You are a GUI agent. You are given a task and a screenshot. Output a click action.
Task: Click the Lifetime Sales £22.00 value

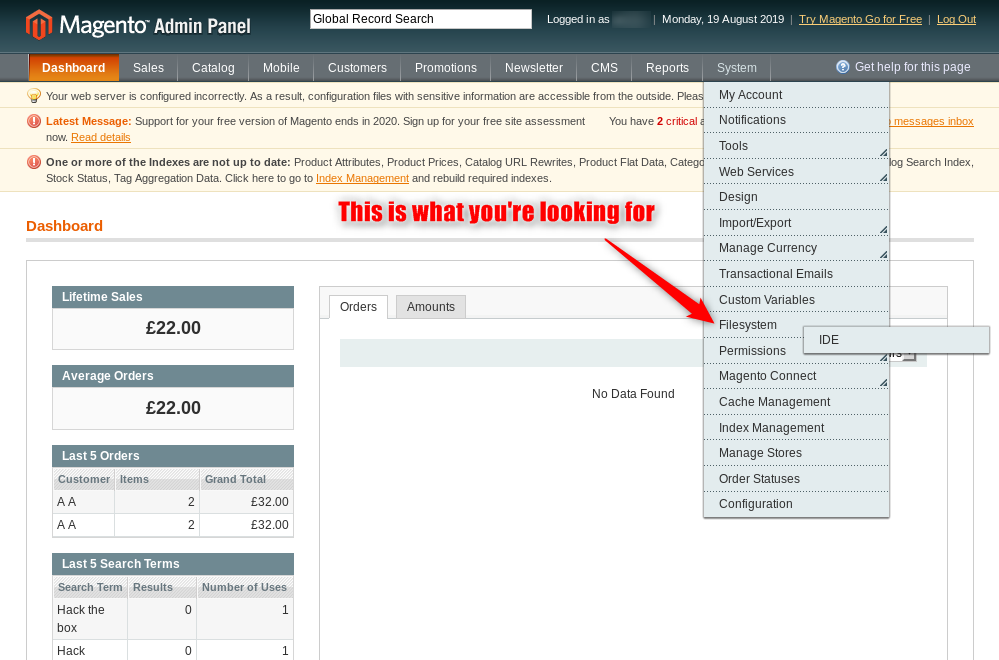tap(173, 328)
